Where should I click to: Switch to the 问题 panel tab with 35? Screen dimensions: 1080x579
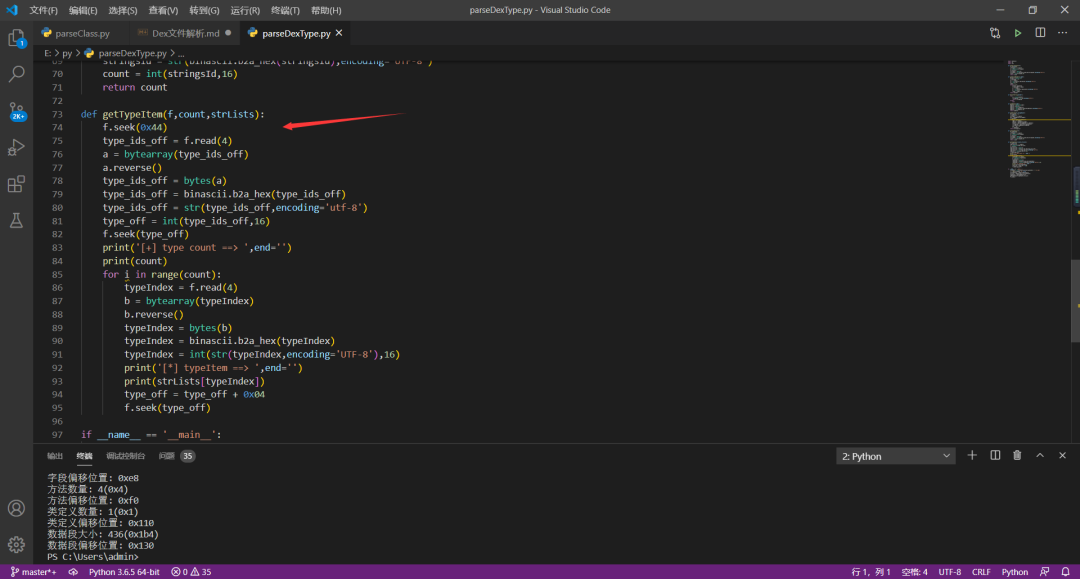click(176, 456)
